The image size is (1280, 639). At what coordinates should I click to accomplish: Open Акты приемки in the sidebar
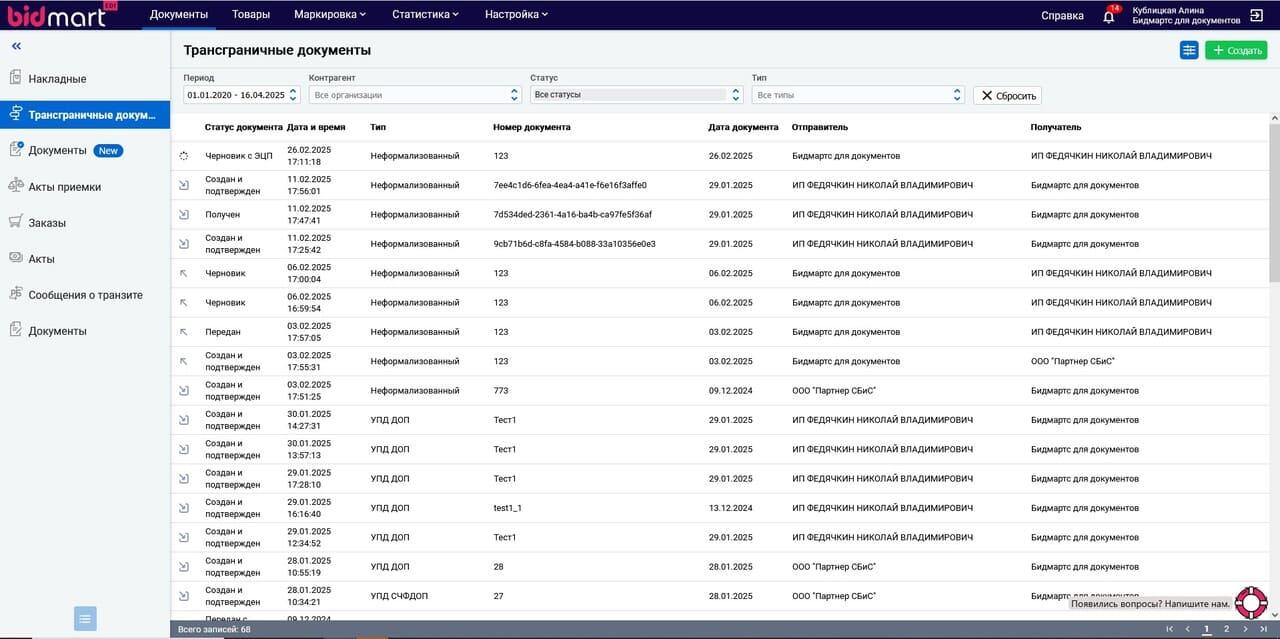[64, 187]
